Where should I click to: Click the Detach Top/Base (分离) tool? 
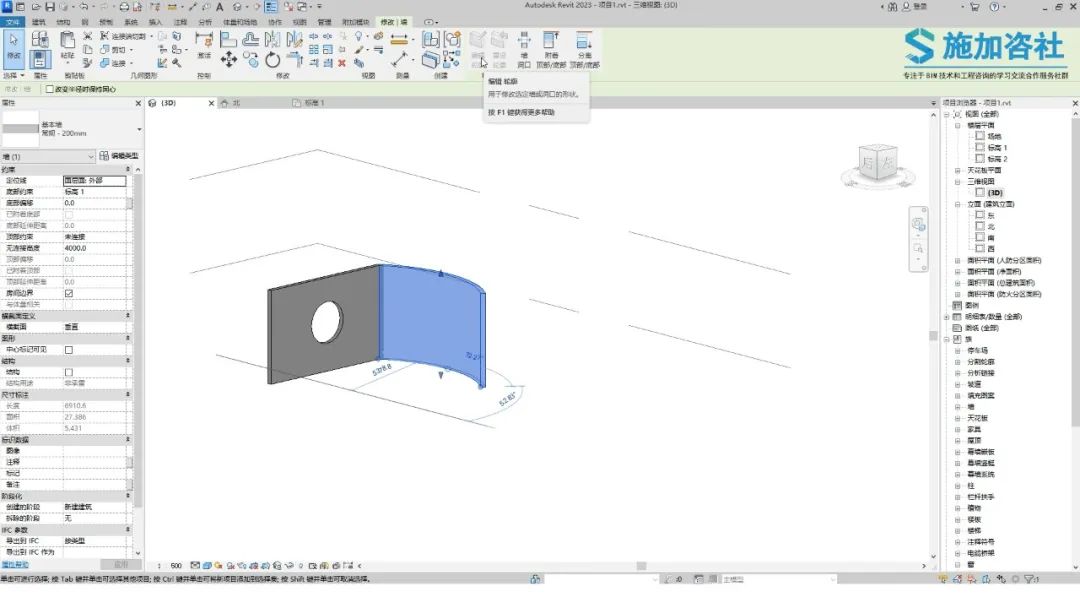(x=584, y=50)
